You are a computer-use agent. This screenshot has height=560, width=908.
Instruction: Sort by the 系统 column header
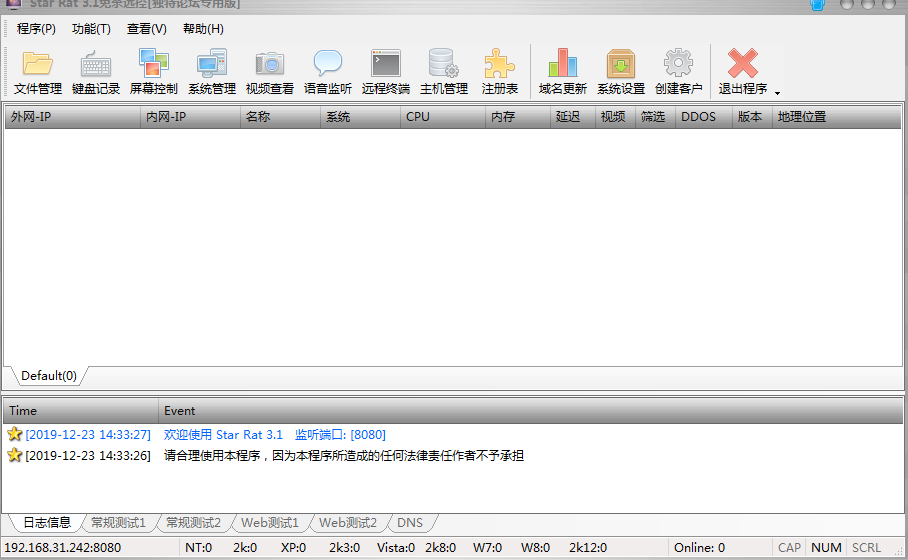pyautogui.click(x=360, y=116)
